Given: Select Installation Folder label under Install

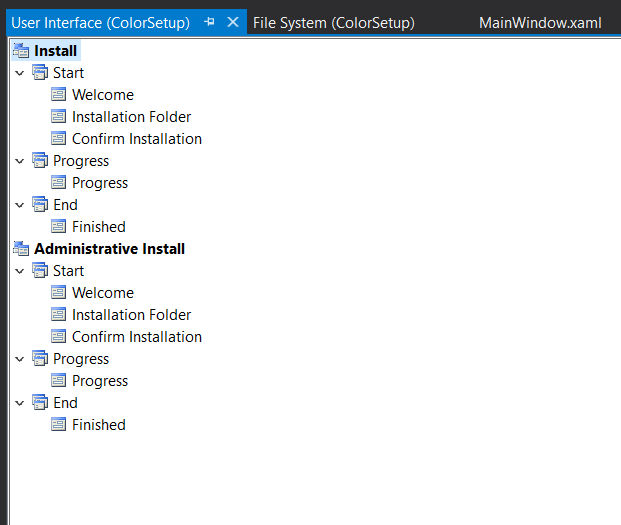Looking at the screenshot, I should (131, 117).
